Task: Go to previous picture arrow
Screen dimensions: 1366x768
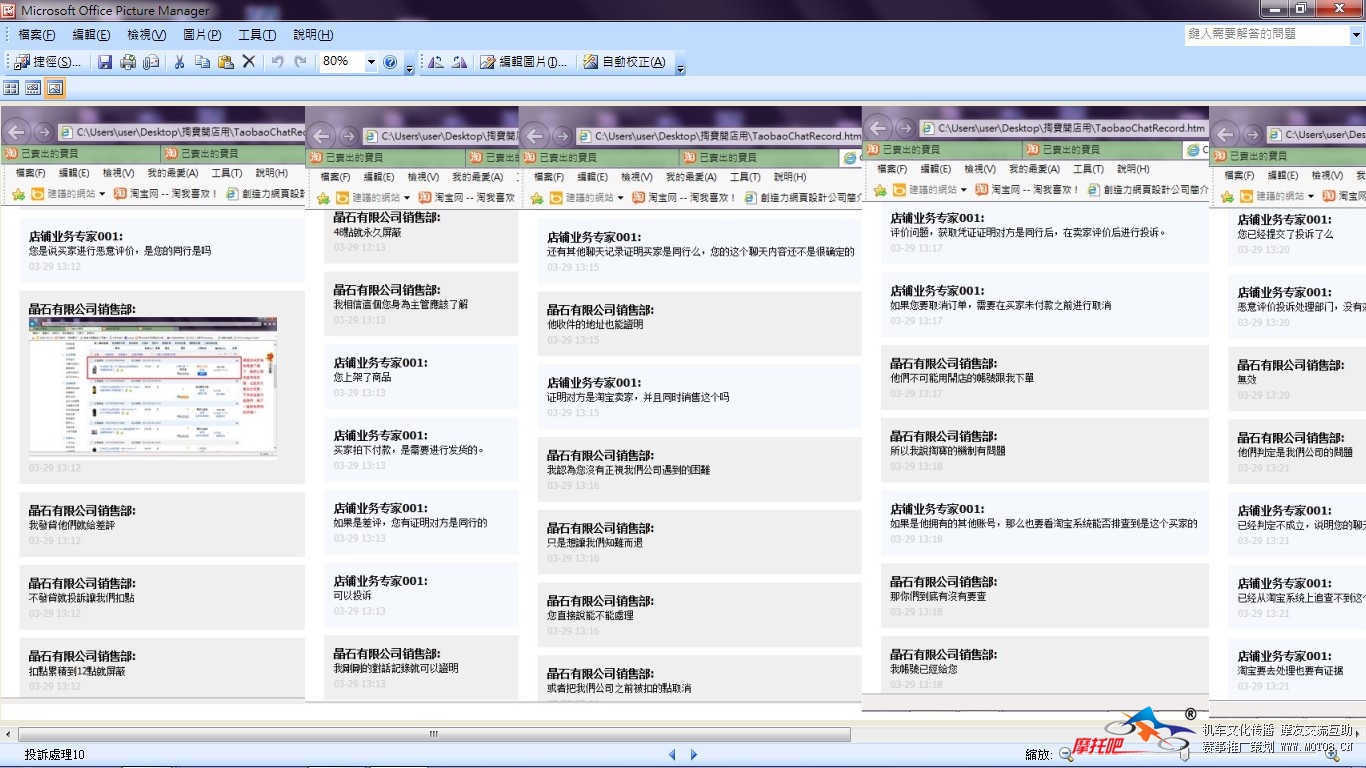Action: (672, 755)
